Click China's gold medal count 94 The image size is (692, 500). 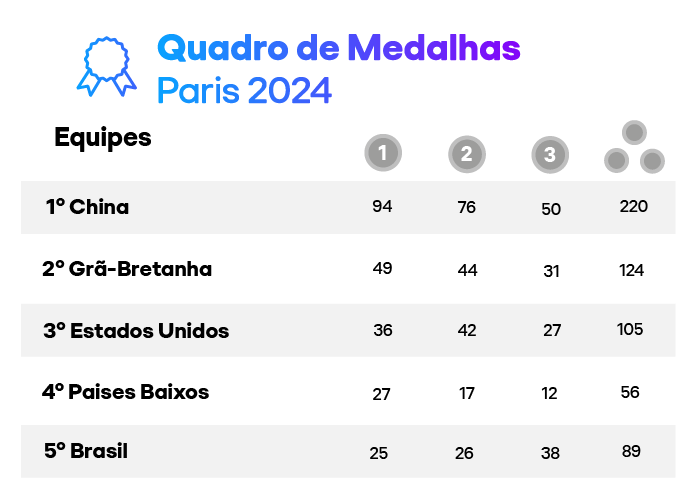coord(382,207)
